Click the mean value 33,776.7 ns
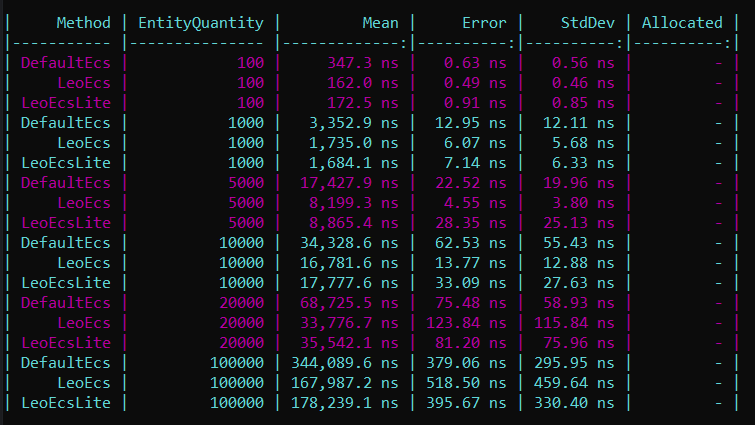The height and width of the screenshot is (425, 755). 349,322
